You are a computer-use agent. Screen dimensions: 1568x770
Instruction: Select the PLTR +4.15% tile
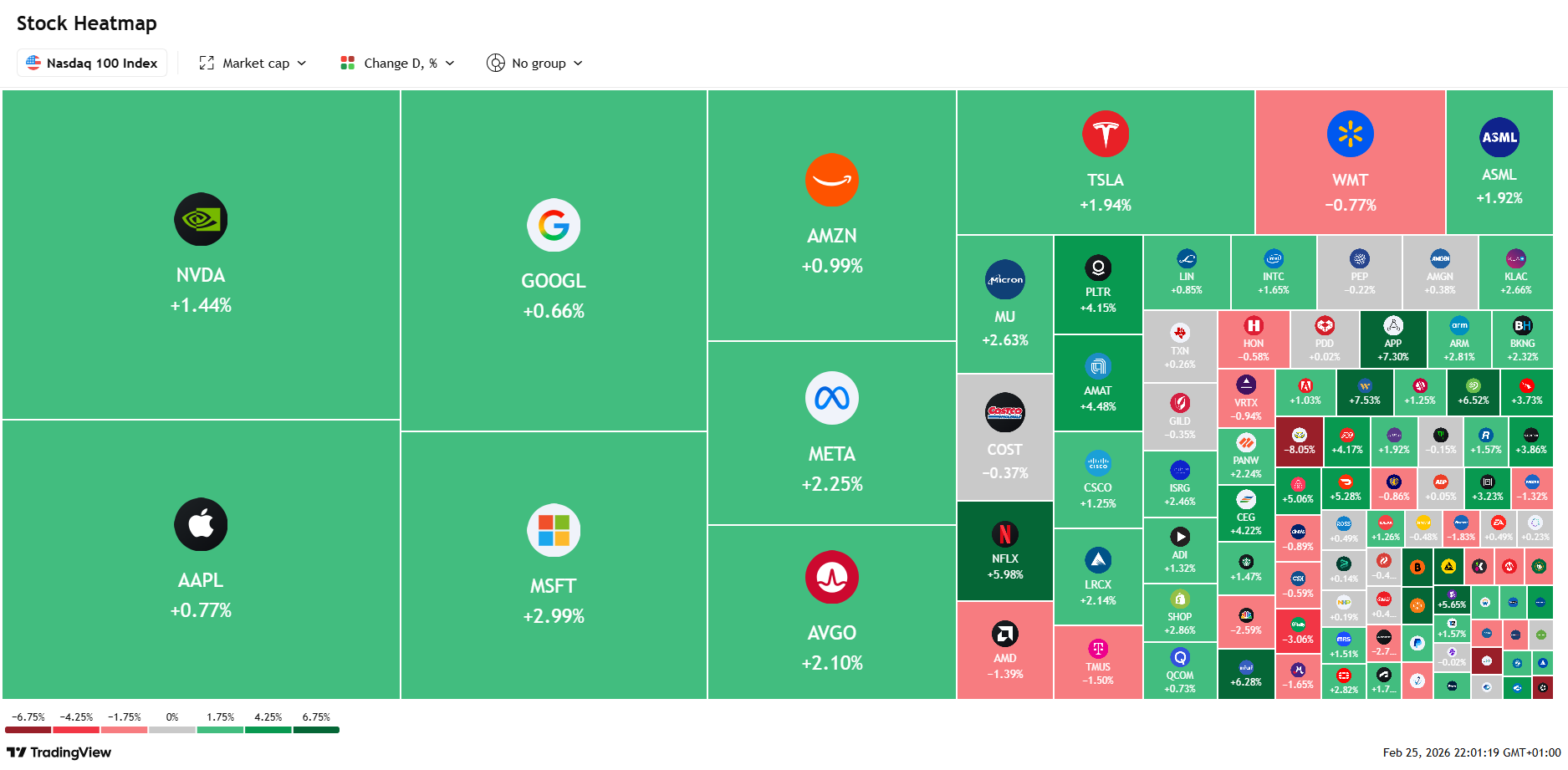(1098, 285)
